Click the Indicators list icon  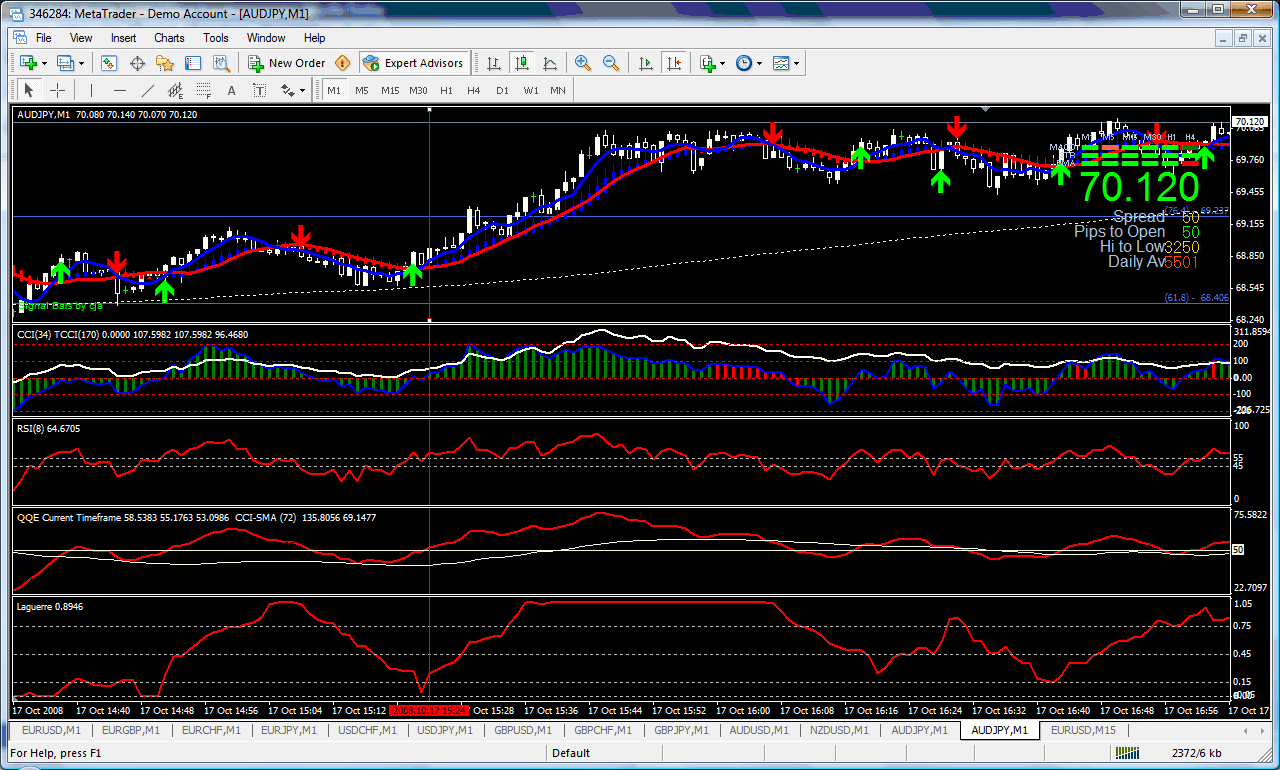pos(708,63)
